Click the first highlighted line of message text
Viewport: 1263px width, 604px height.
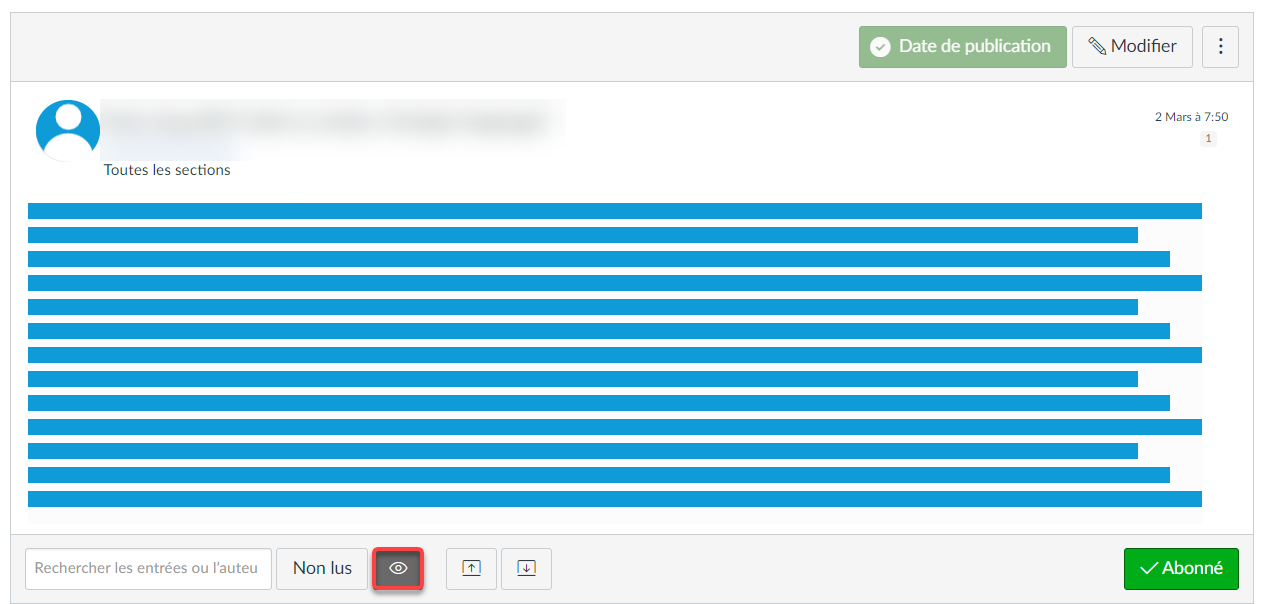[614, 211]
